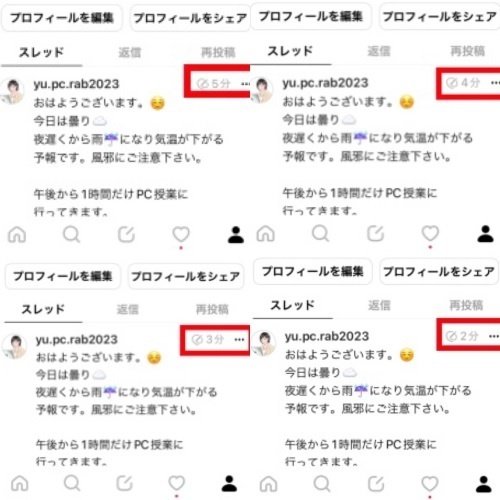500x500 pixels.
Task: Tap the compose icon in the bottom-left panel
Action: click(x=125, y=483)
